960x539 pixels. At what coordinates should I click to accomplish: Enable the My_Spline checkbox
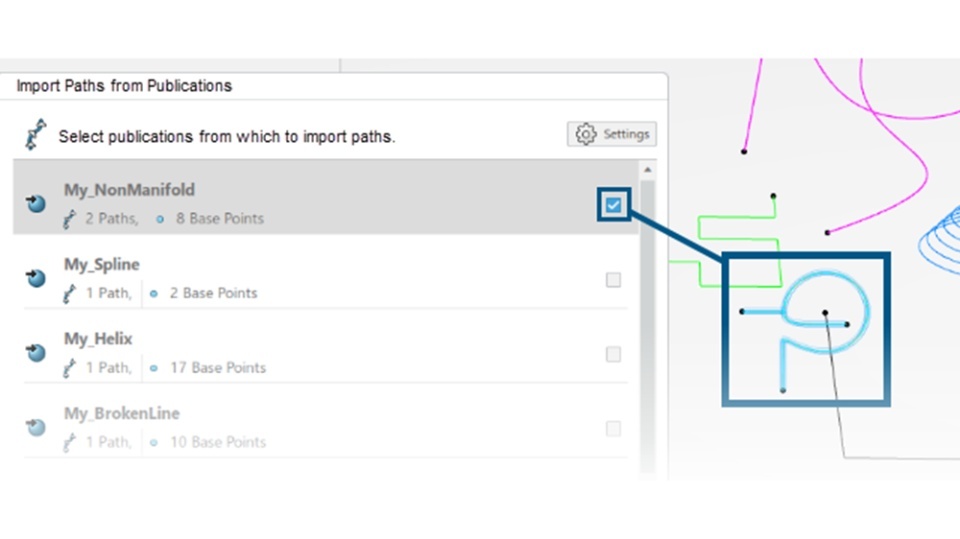[613, 280]
